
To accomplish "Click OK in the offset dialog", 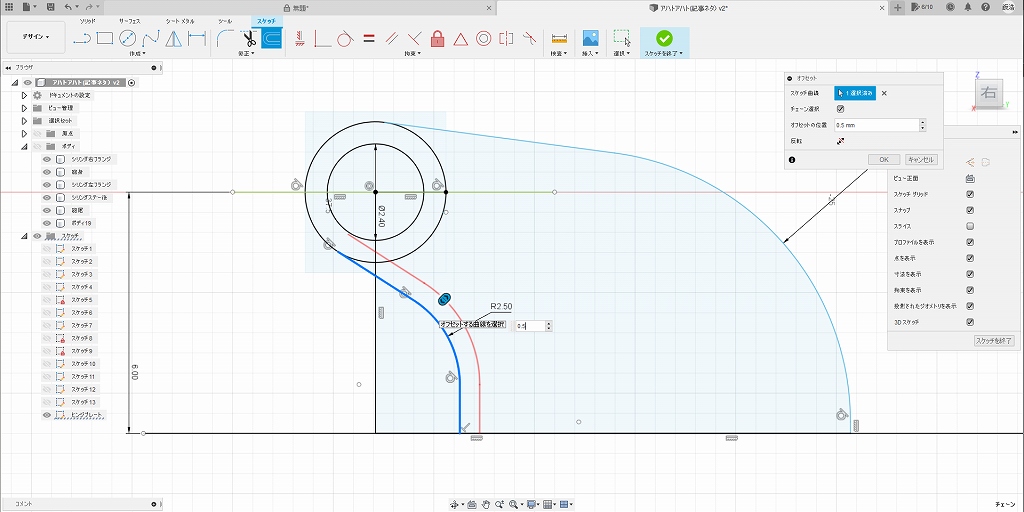I will (x=883, y=159).
